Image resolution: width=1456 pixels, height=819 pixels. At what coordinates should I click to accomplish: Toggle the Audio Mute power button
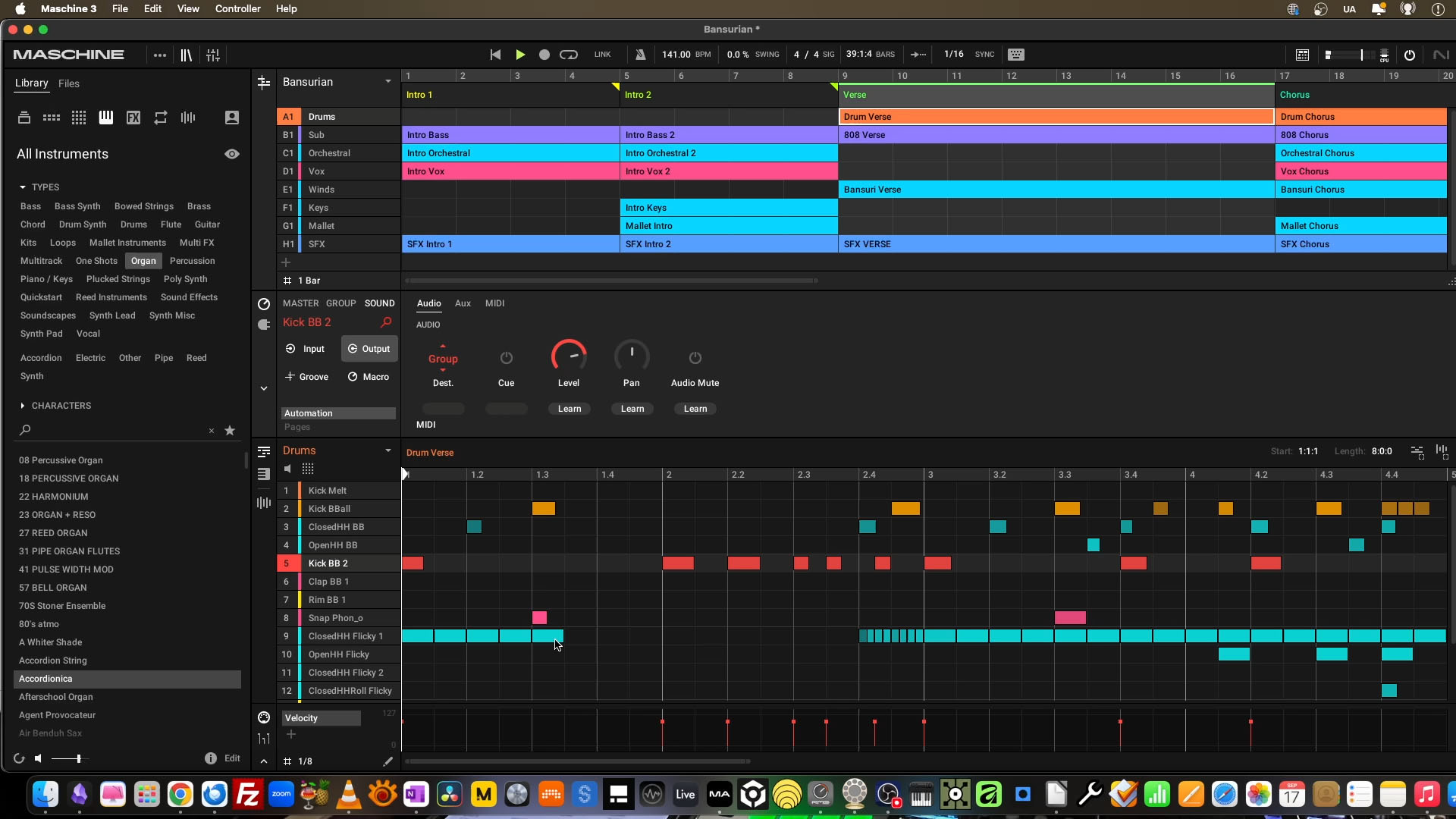pos(695,358)
